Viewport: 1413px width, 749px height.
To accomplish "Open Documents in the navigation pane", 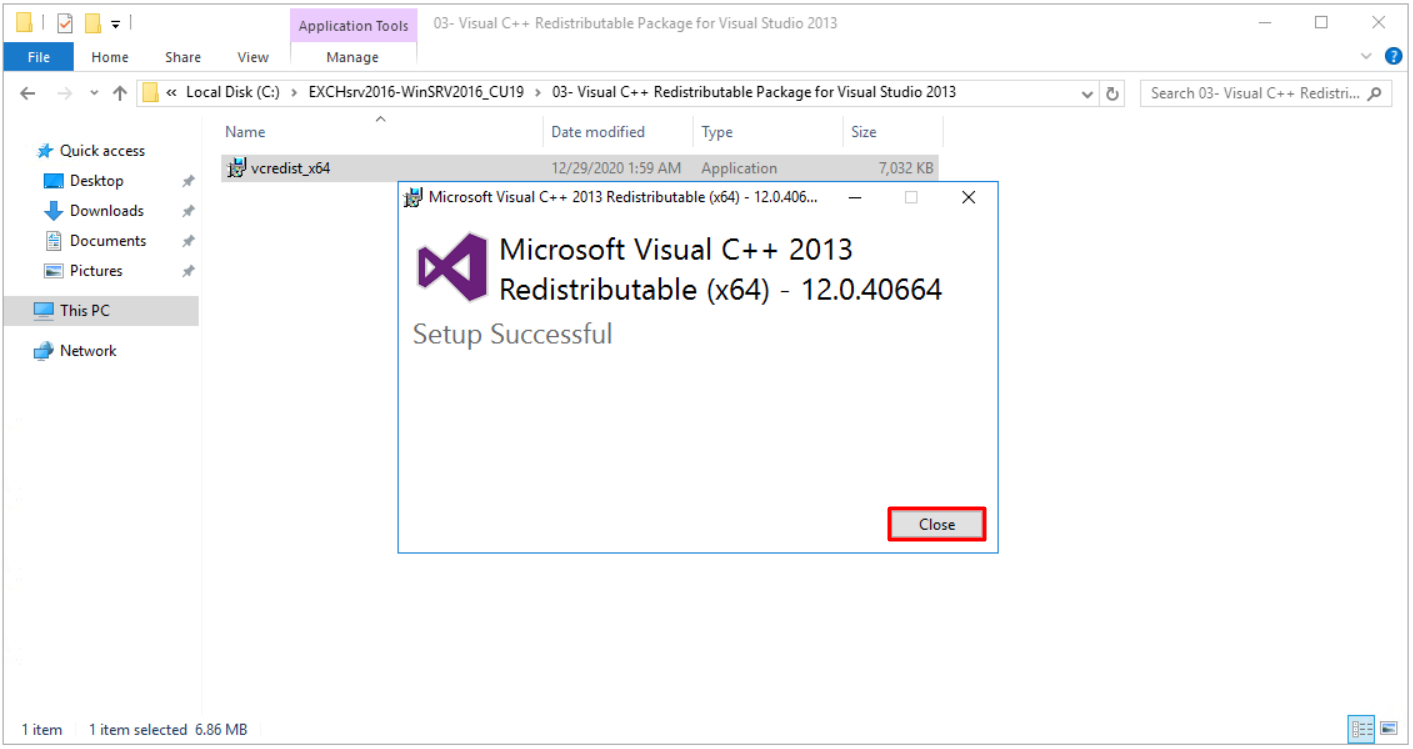I will pyautogui.click(x=108, y=241).
